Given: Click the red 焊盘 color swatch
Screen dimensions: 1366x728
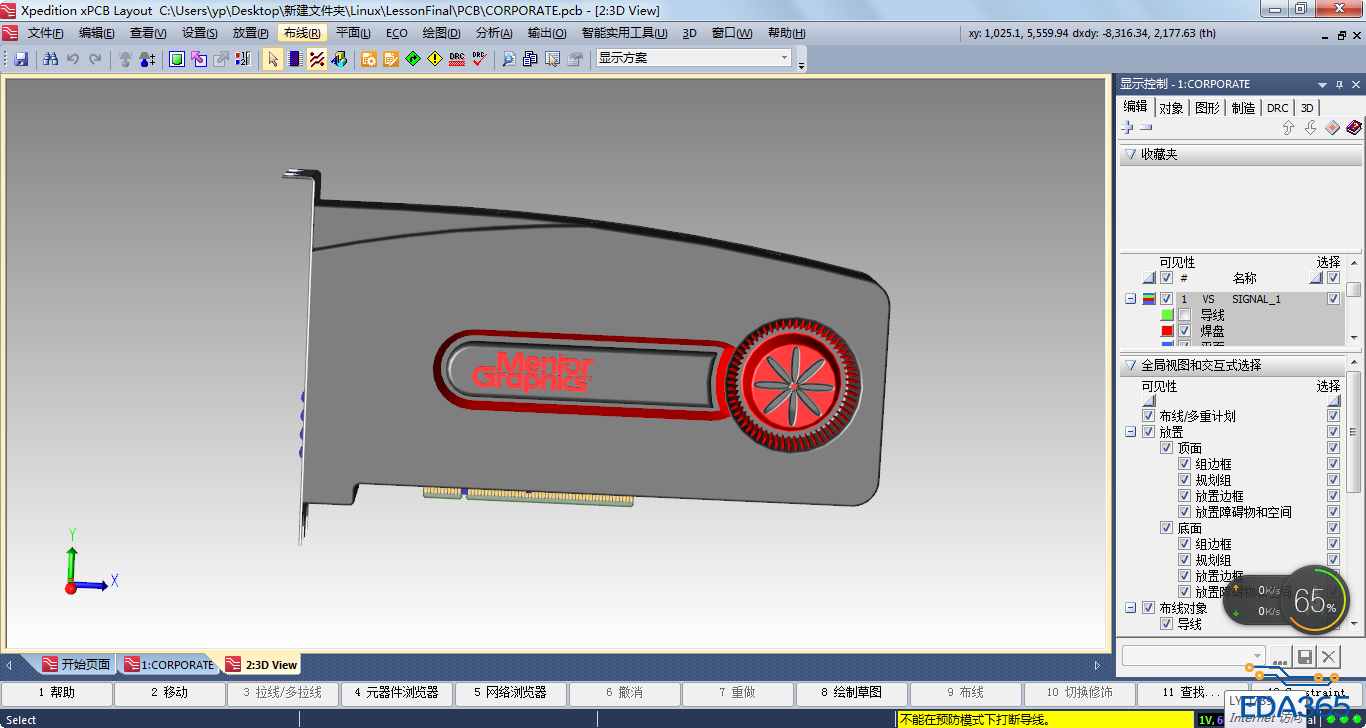Looking at the screenshot, I should (1167, 331).
